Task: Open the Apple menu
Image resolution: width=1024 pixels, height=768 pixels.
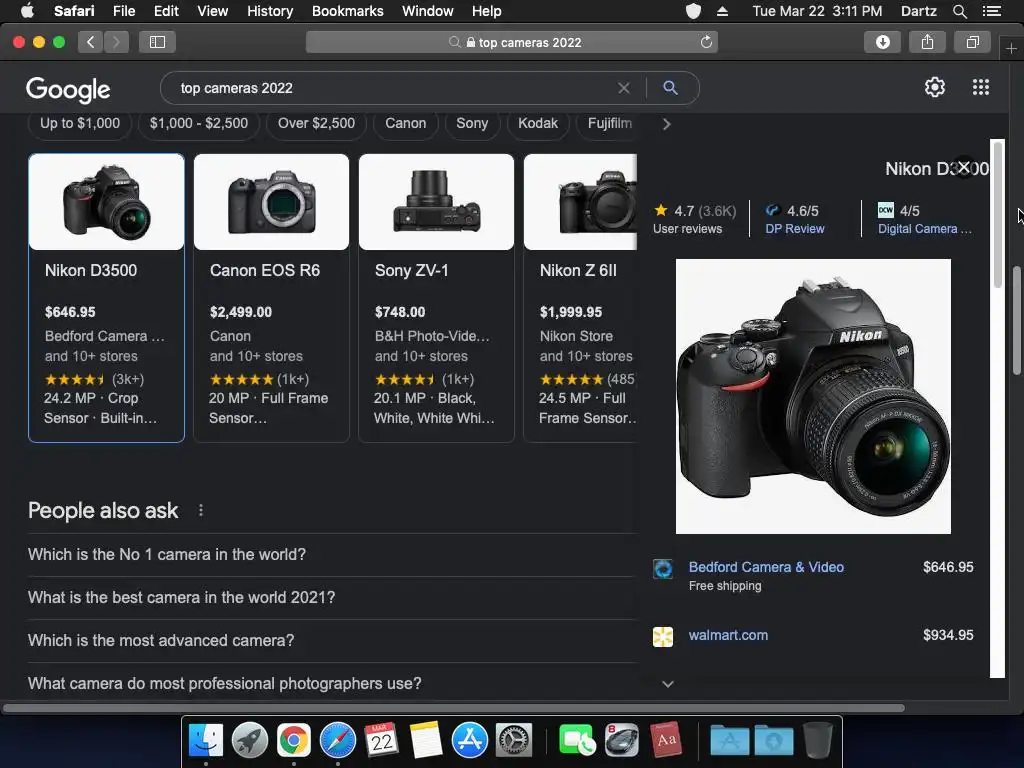Action: (x=27, y=11)
